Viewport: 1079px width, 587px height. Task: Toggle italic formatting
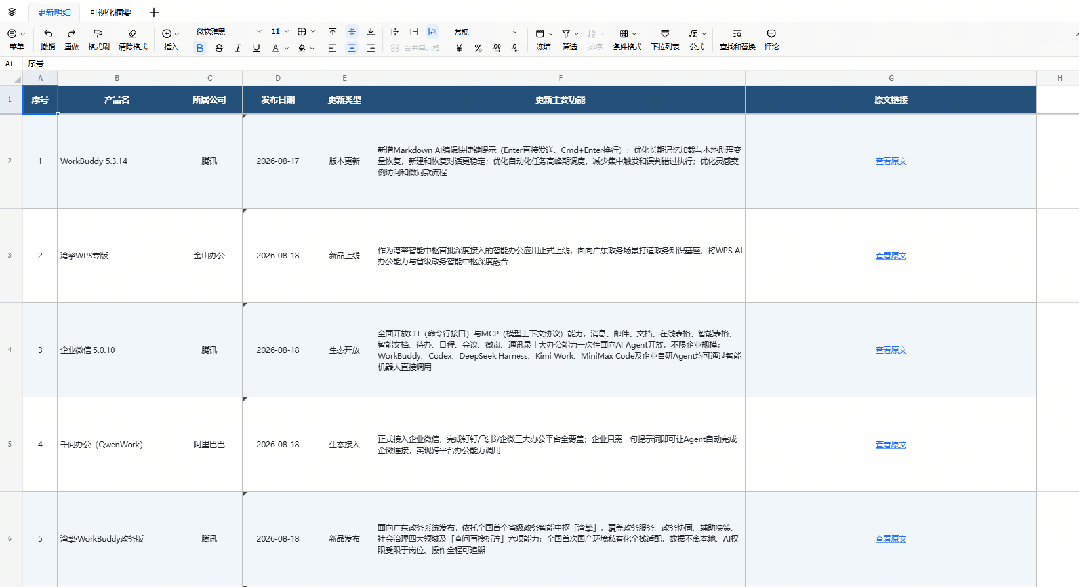[x=237, y=47]
